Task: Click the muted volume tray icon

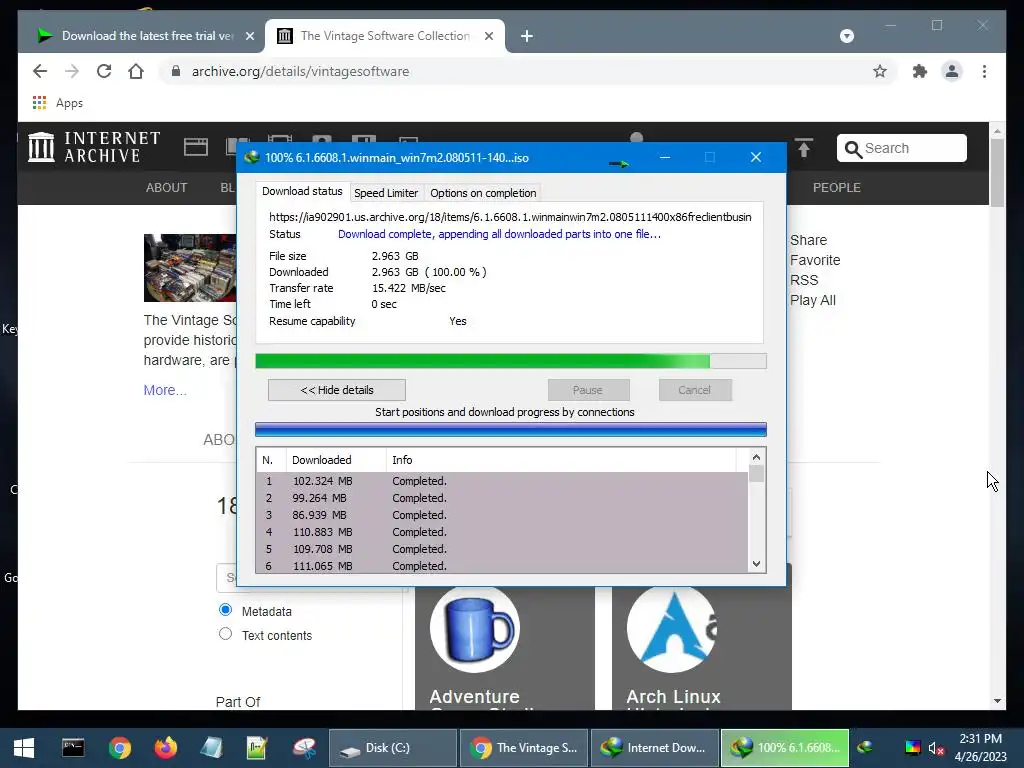Action: pos(936,748)
